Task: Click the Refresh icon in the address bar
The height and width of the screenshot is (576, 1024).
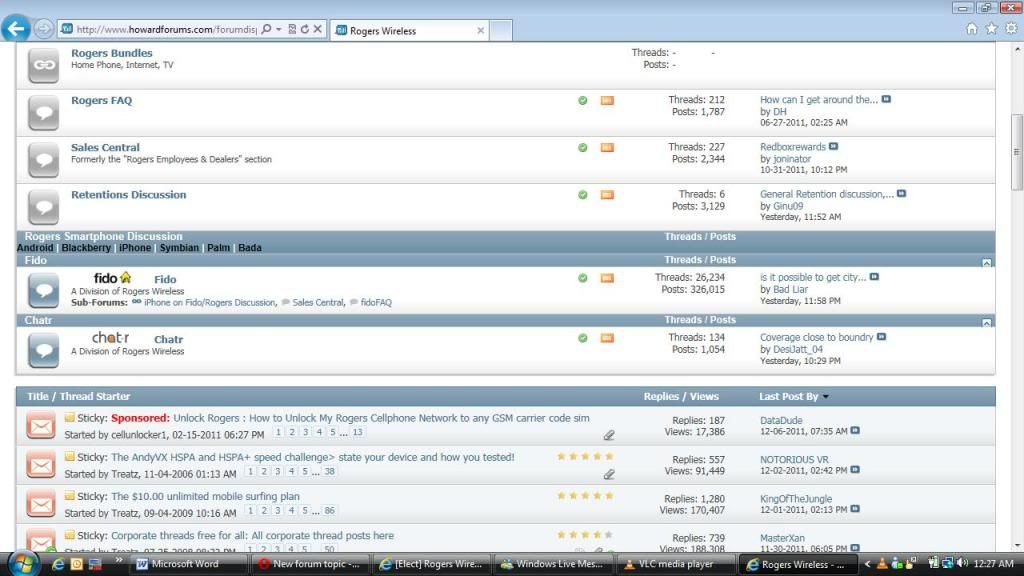Action: pyautogui.click(x=304, y=29)
